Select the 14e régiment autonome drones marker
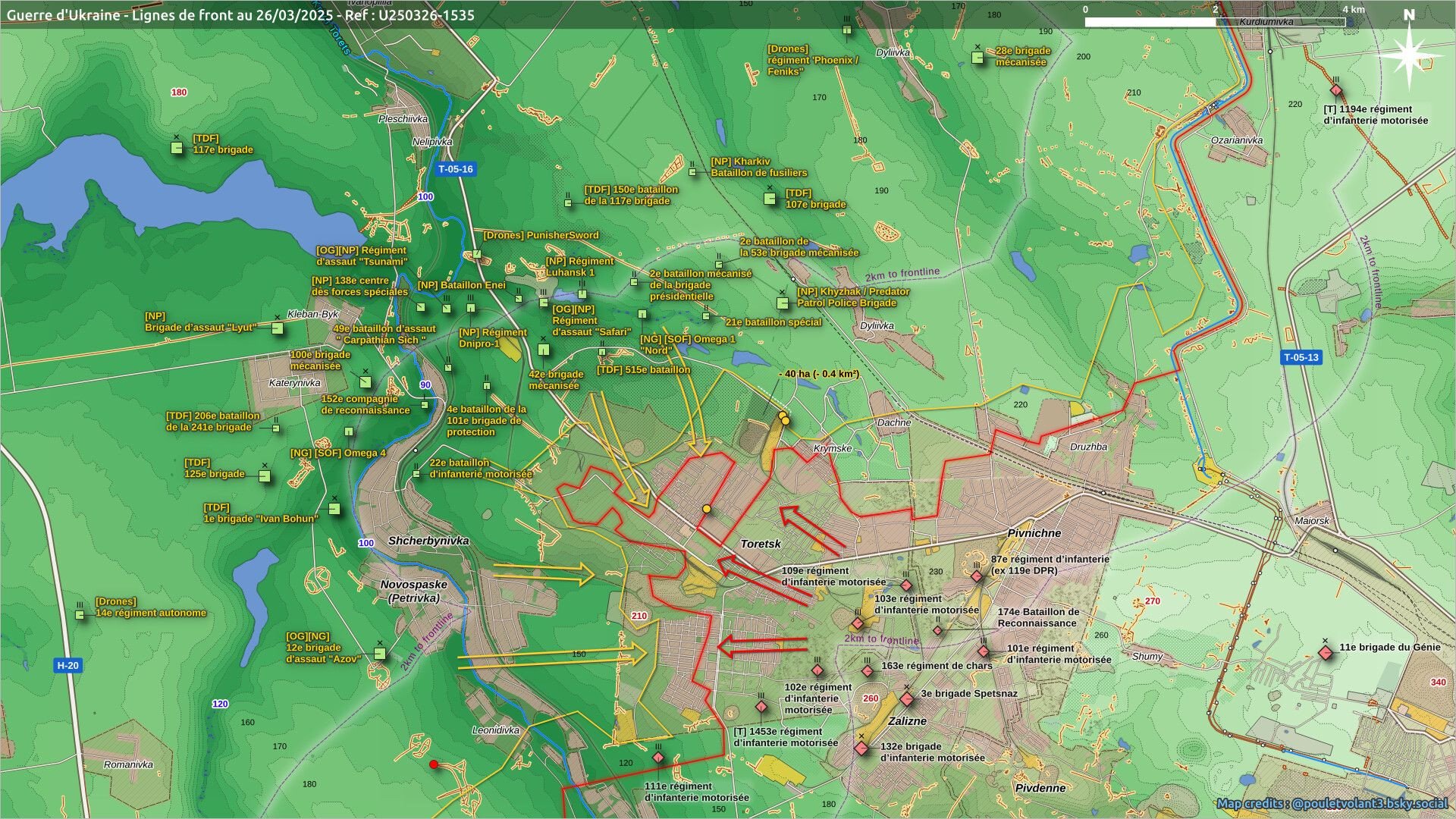Image resolution: width=1456 pixels, height=819 pixels. 80,614
